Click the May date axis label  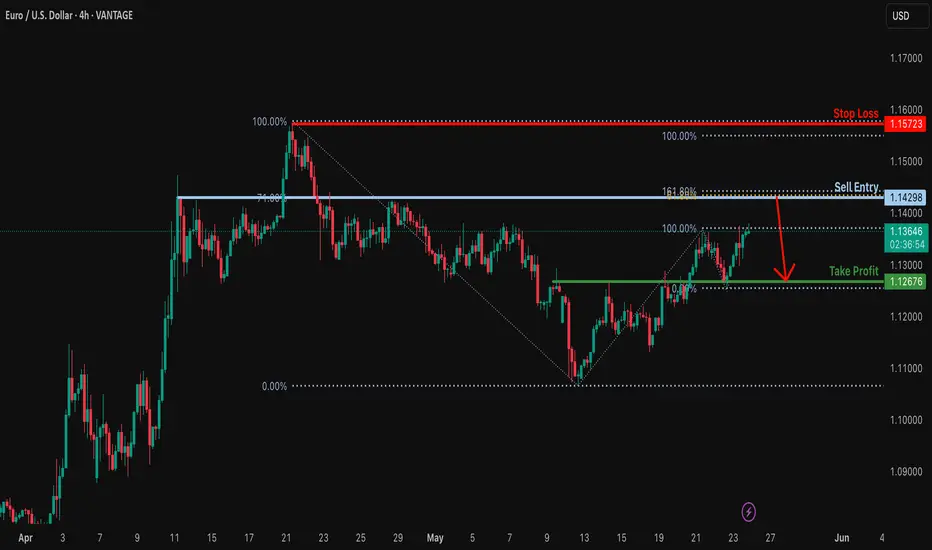click(x=435, y=538)
